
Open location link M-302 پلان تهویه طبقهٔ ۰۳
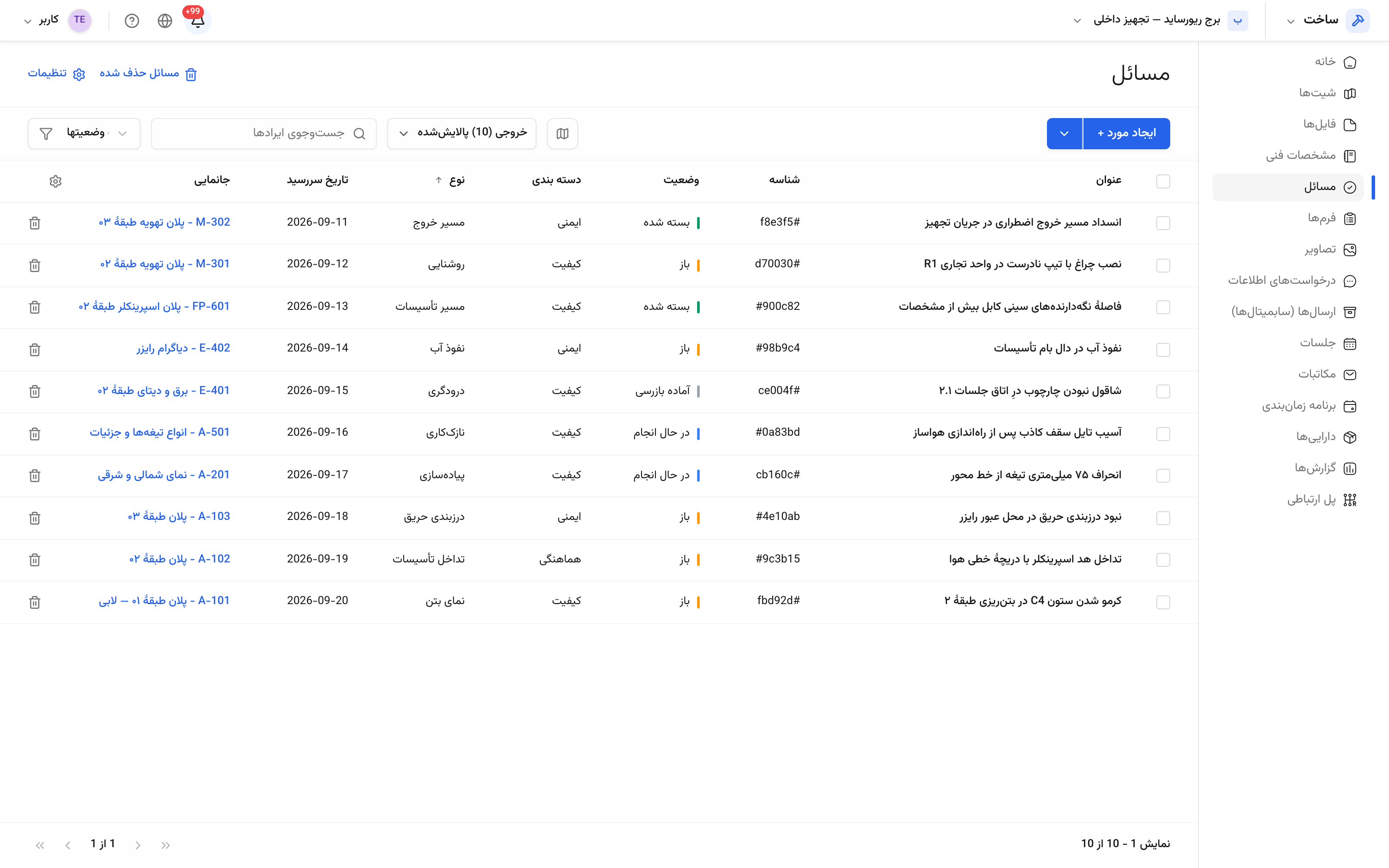[x=164, y=222]
